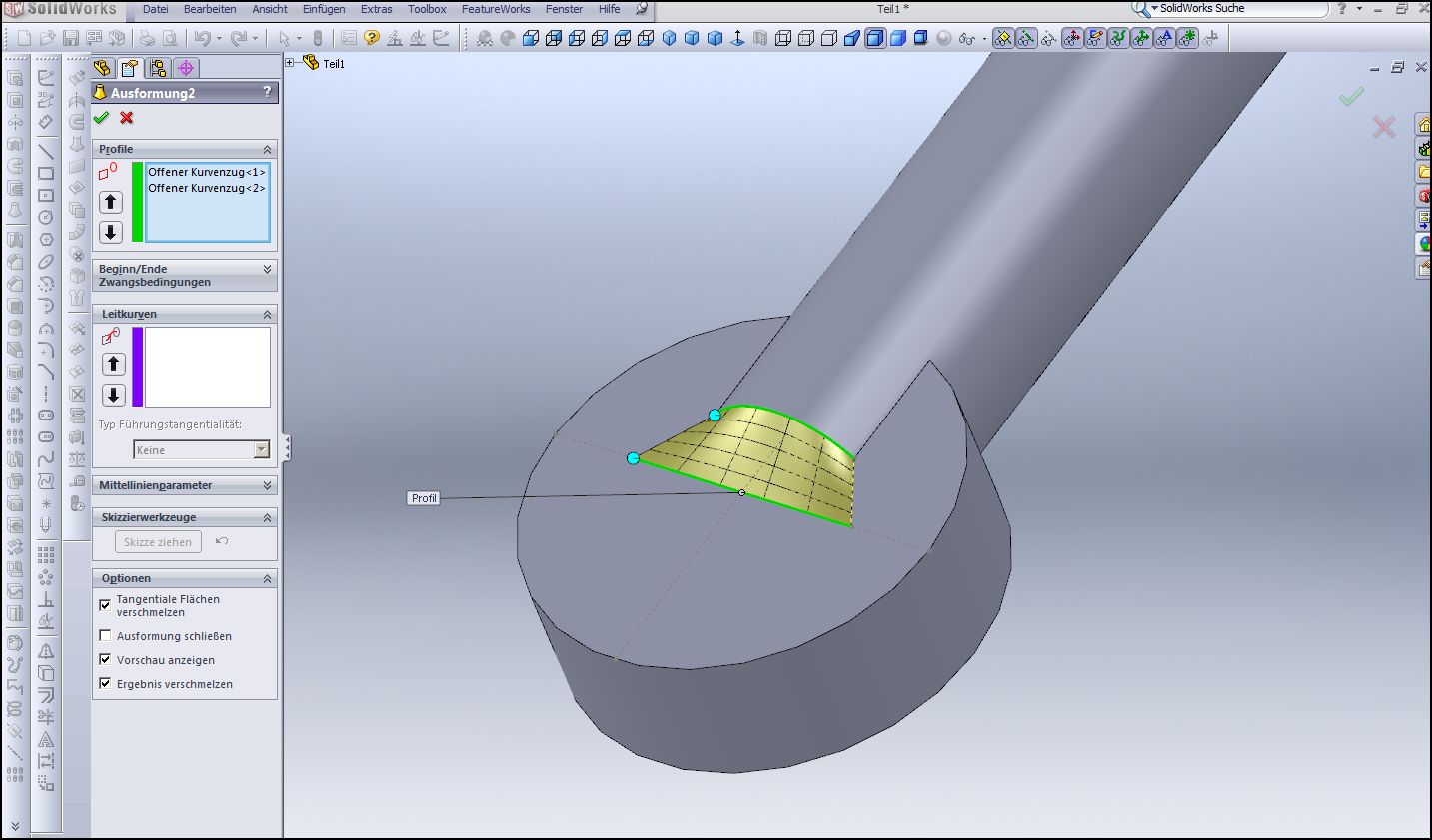Cancel feature using viewport red X

click(x=1384, y=127)
